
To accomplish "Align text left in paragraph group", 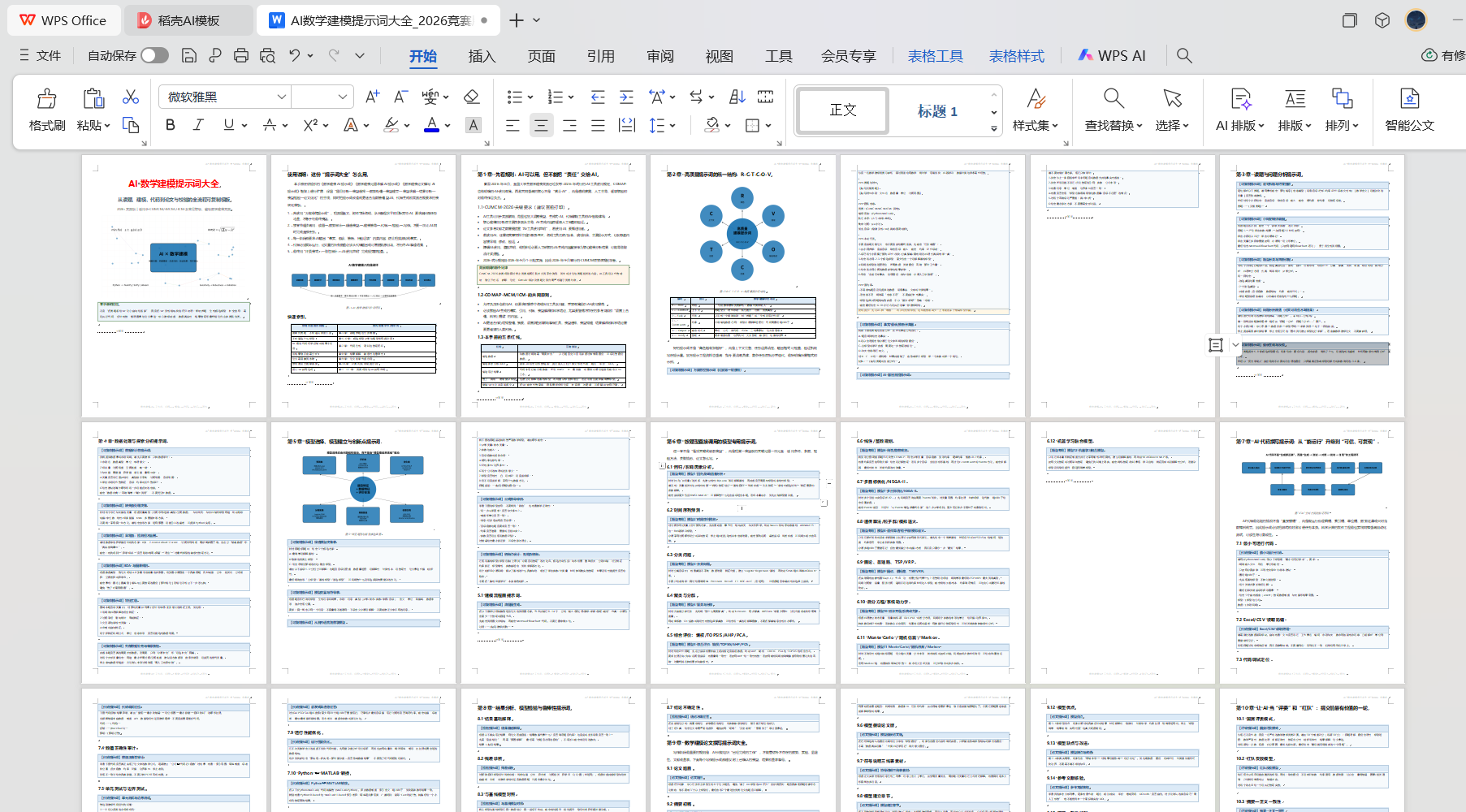I will point(512,125).
